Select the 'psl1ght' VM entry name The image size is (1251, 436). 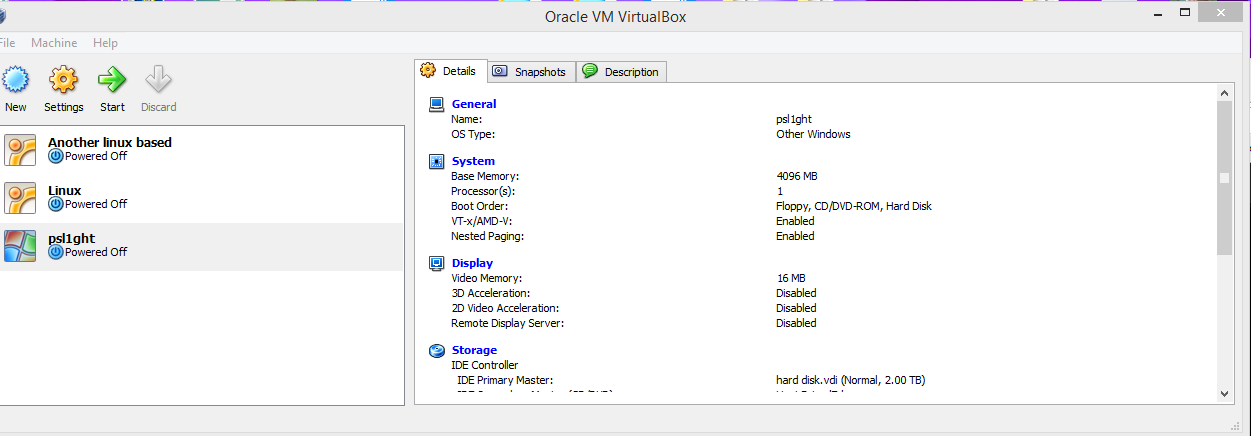tap(72, 238)
